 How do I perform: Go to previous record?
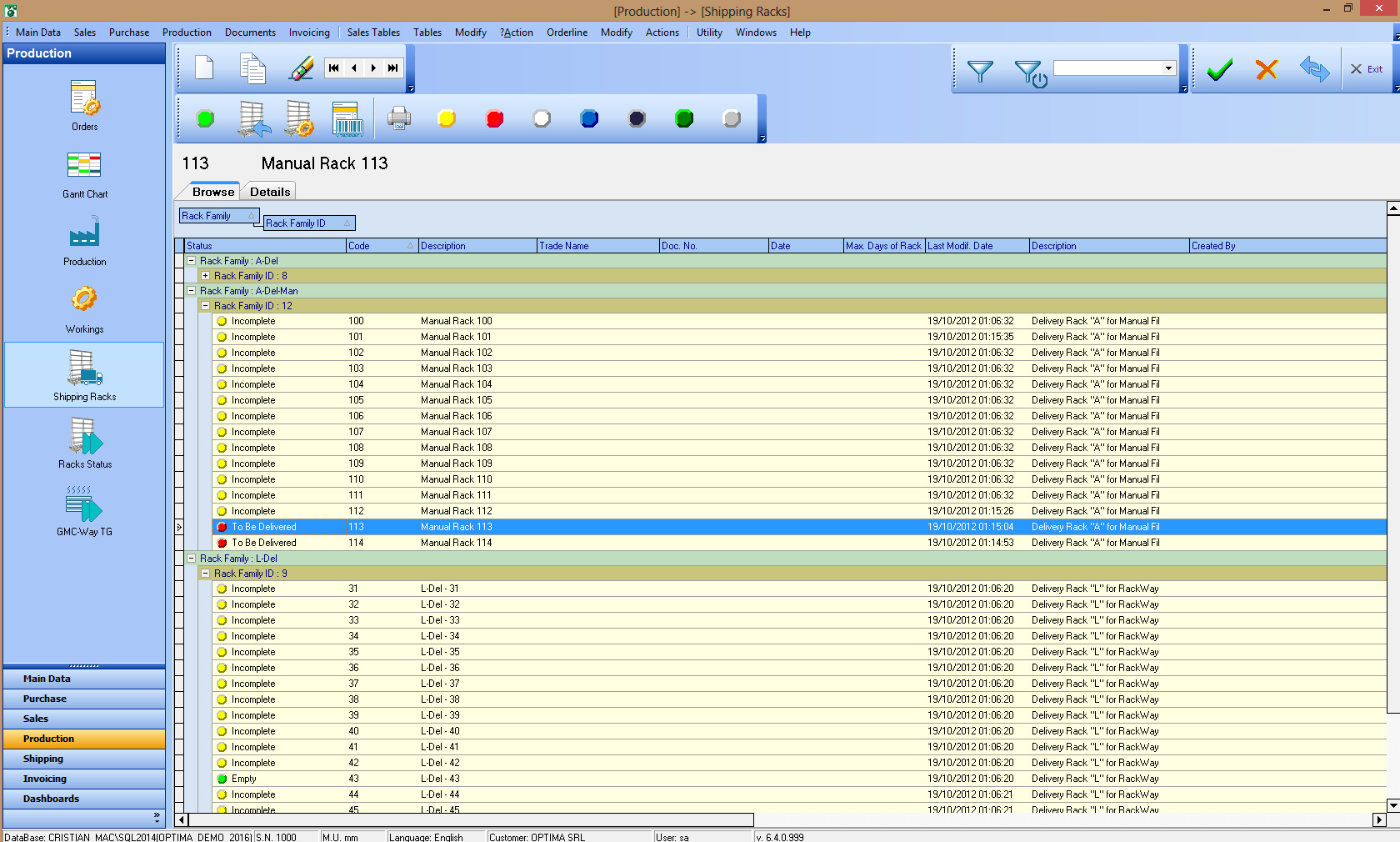353,68
